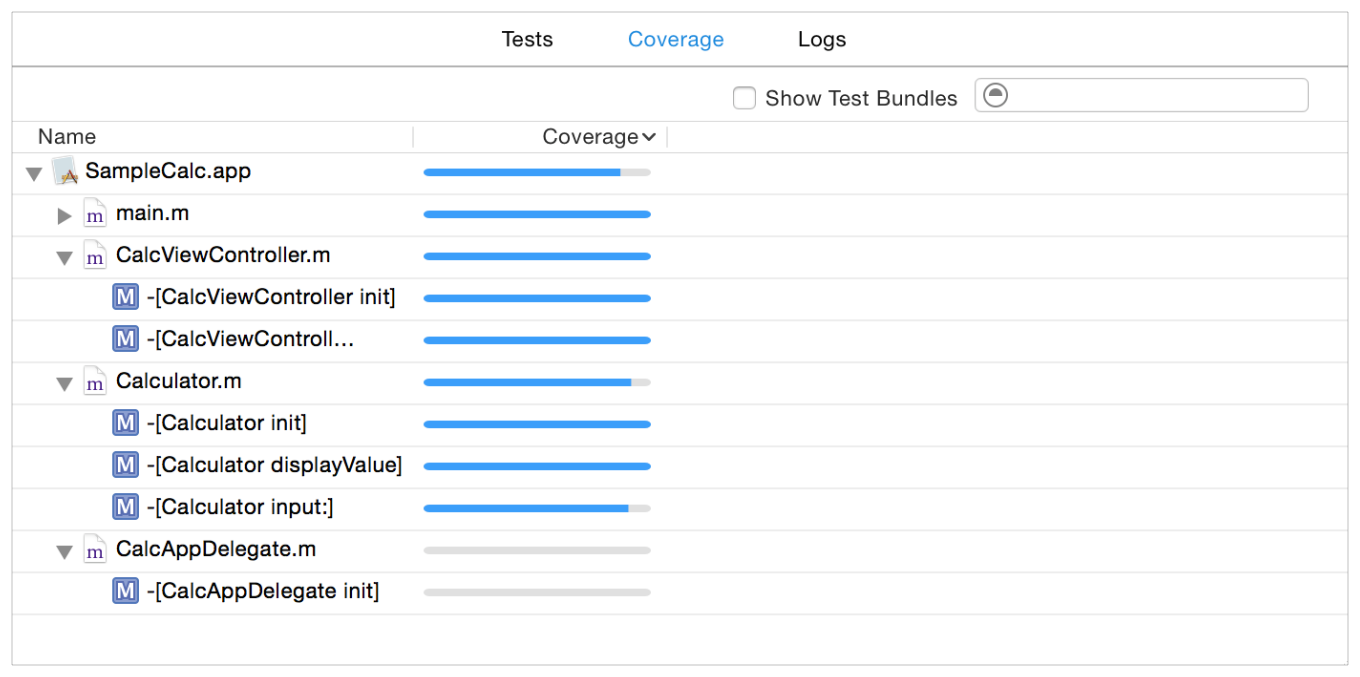Switch to the Tests tab
This screenshot has height=677, width=1360.
click(527, 39)
